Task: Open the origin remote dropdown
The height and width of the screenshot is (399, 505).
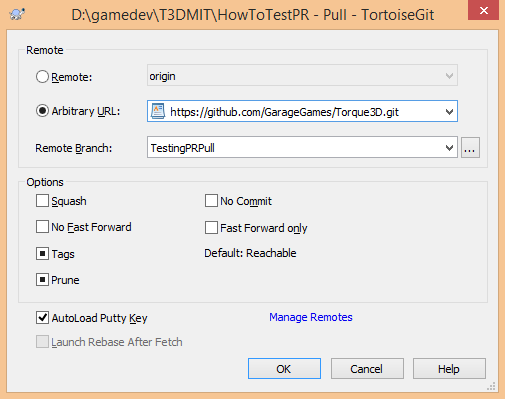Action: (302, 76)
